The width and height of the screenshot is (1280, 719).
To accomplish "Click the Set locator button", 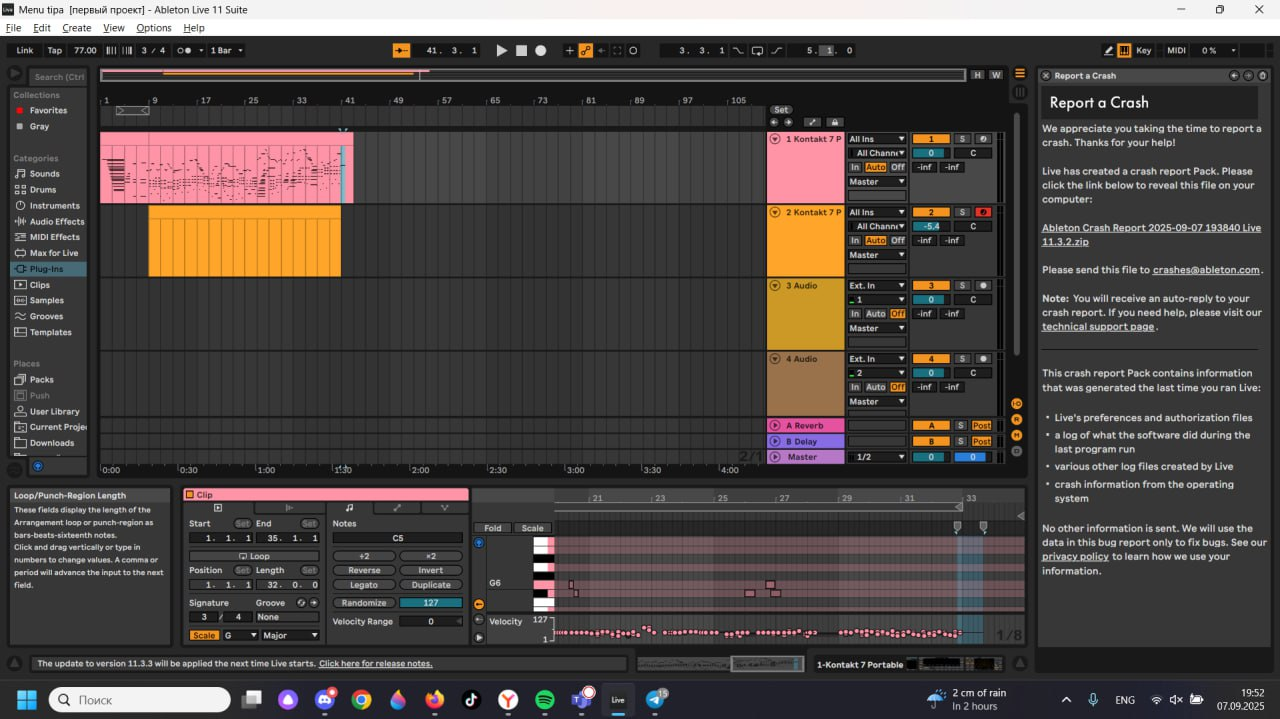I will click(781, 110).
